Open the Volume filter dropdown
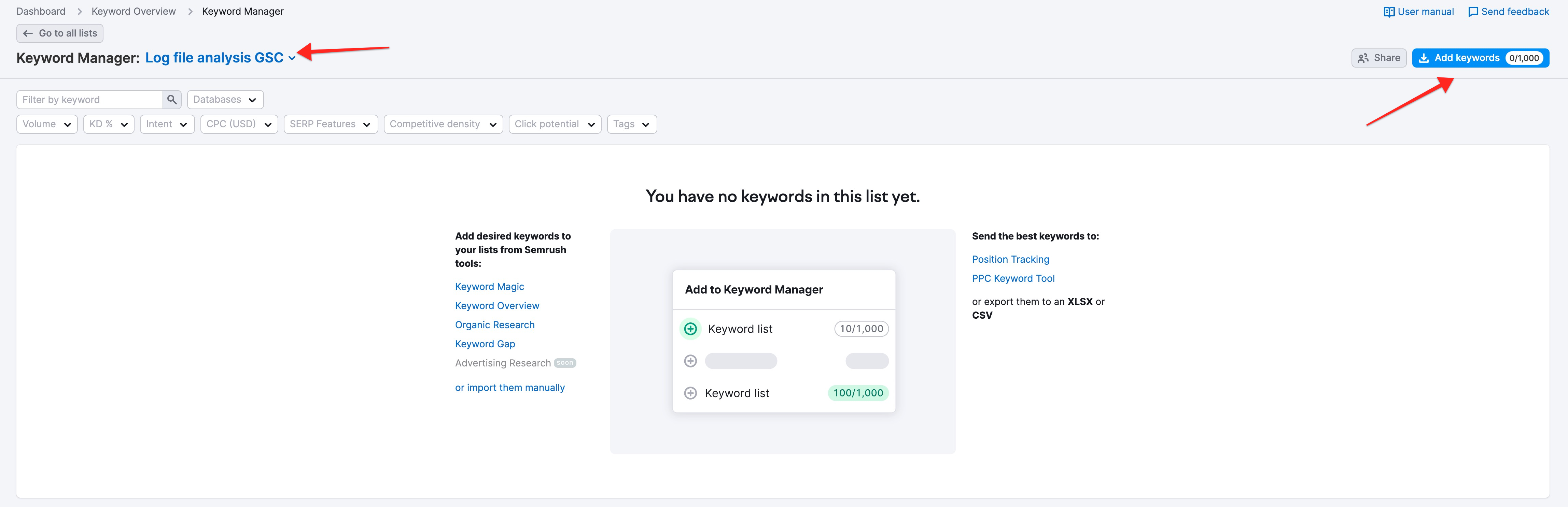This screenshot has height=507, width=1568. click(47, 124)
